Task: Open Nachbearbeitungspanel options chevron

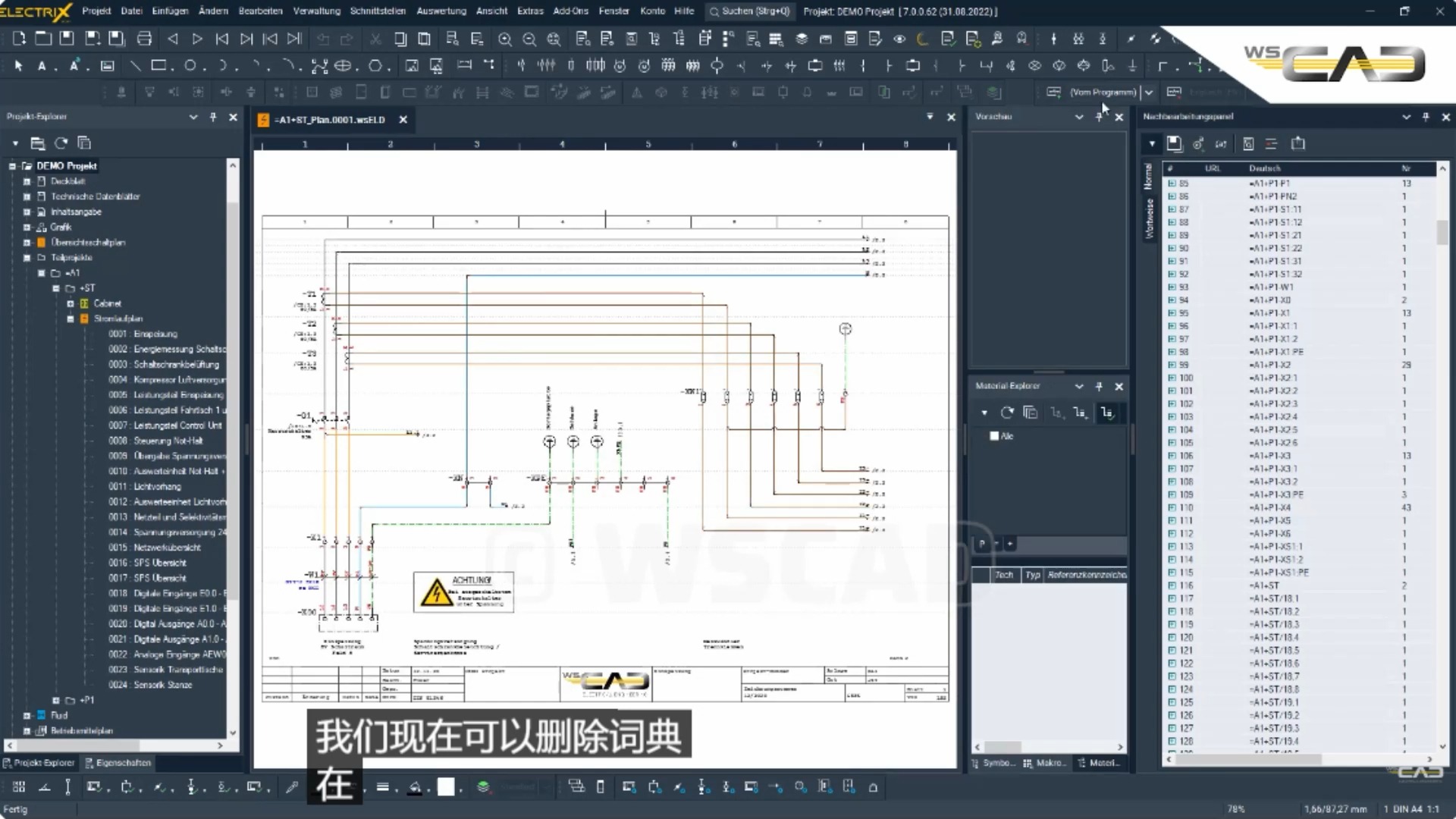Action: 1406,117
